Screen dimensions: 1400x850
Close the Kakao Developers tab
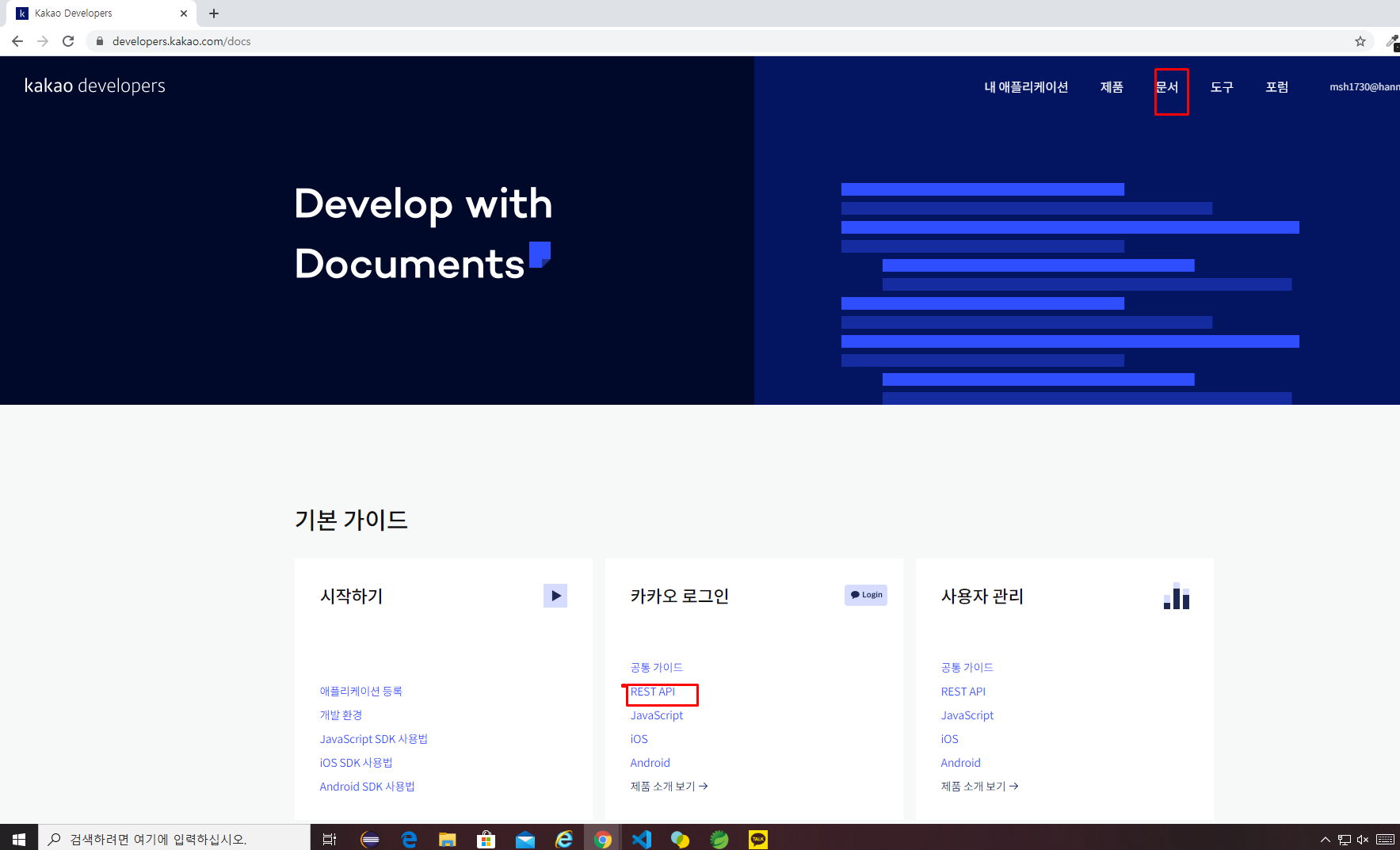pos(184,13)
